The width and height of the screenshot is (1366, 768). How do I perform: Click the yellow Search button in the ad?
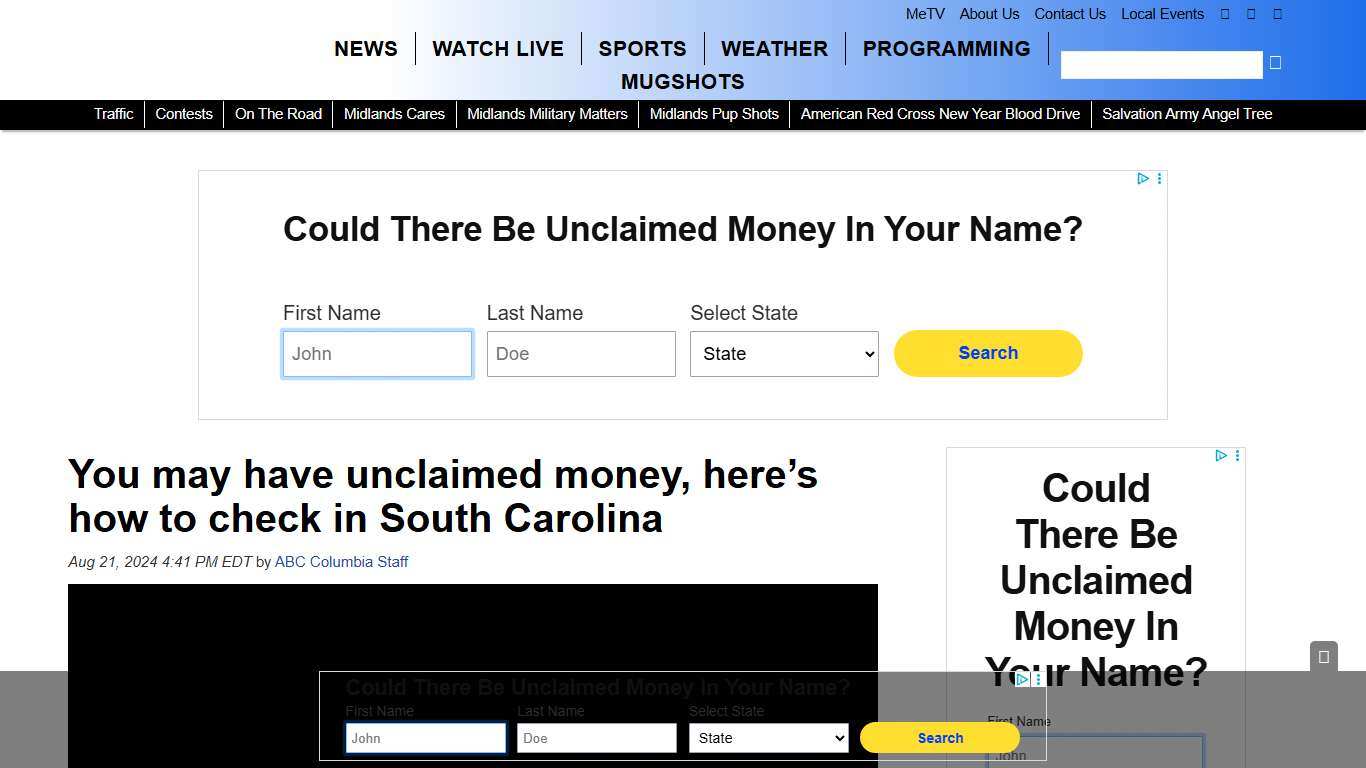click(x=987, y=353)
